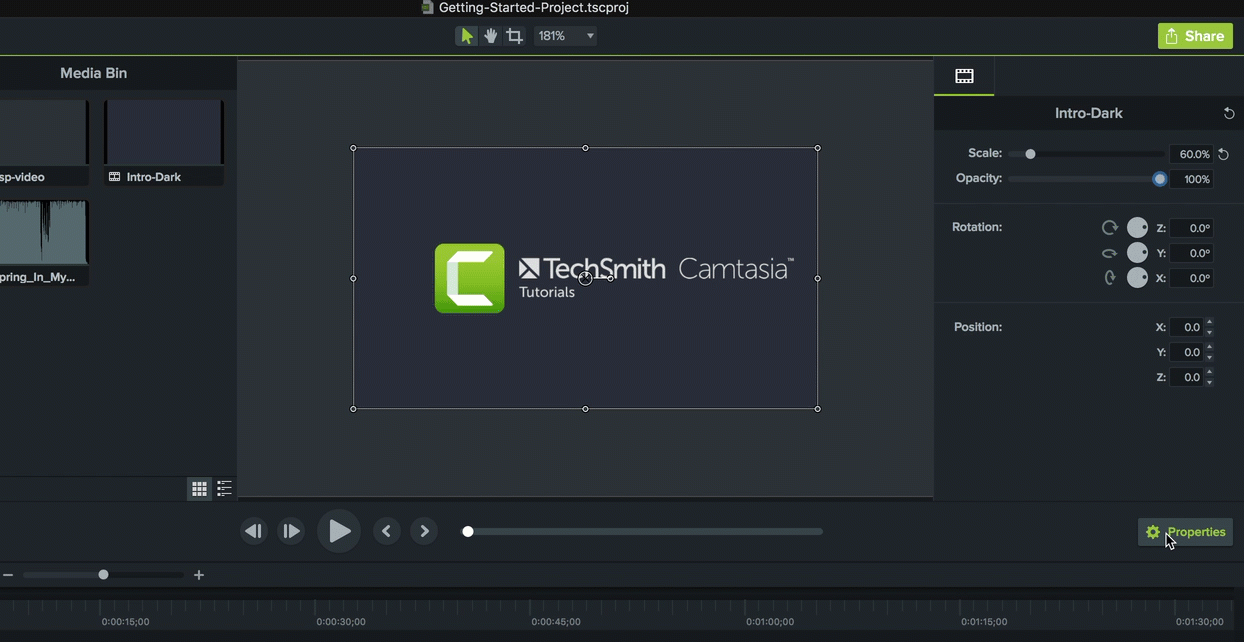The image size is (1244, 642).
Task: Toggle the Properties panel button
Action: (1185, 532)
